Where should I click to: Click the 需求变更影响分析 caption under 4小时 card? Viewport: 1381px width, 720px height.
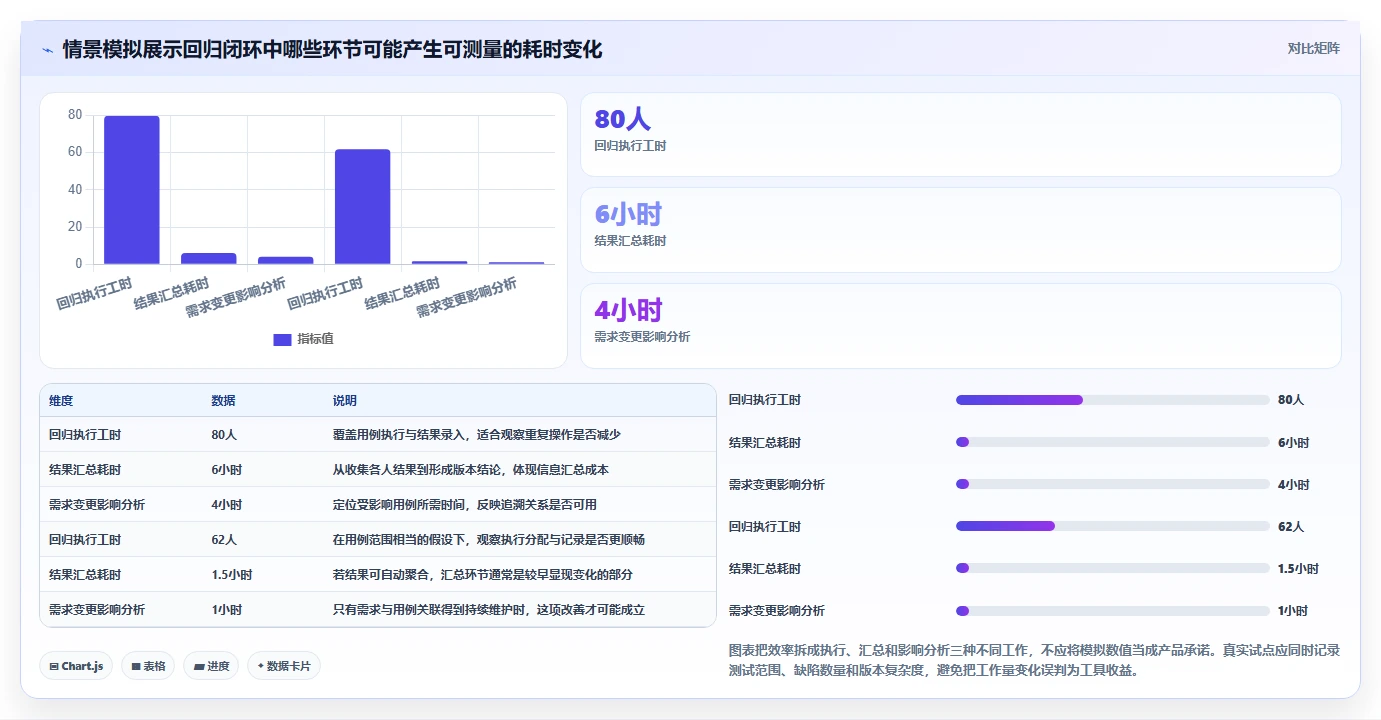[x=642, y=337]
